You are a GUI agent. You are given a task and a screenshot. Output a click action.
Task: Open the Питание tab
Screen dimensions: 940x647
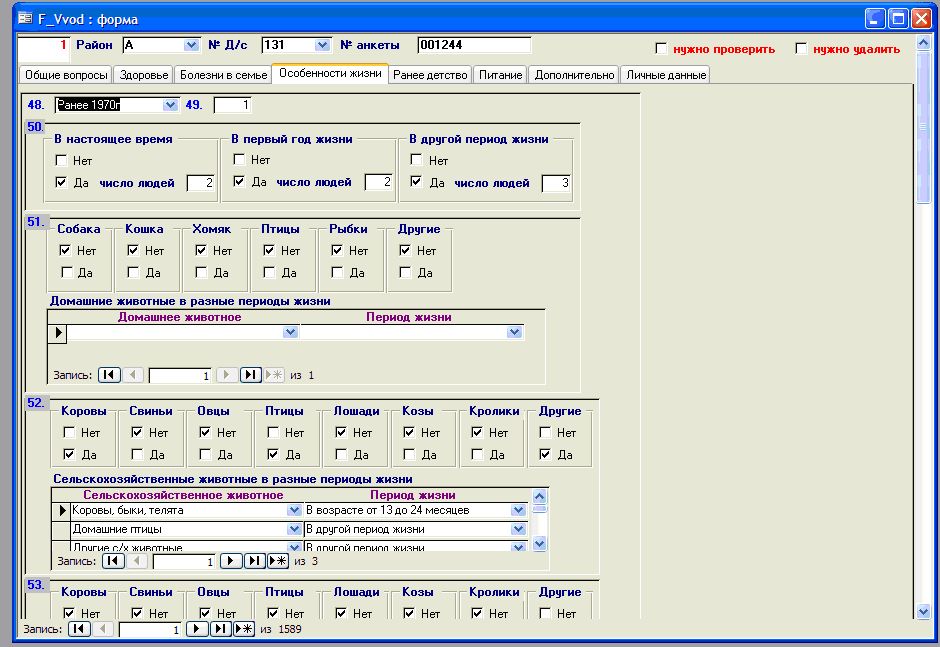[x=499, y=75]
